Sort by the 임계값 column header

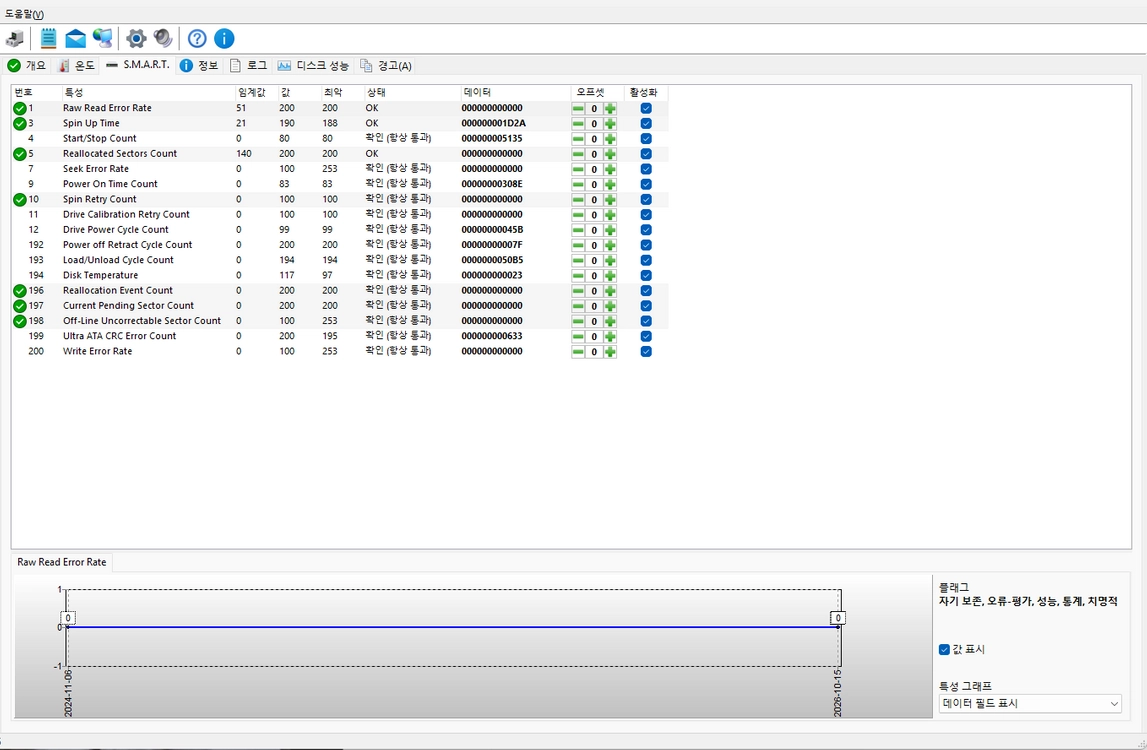coord(256,93)
